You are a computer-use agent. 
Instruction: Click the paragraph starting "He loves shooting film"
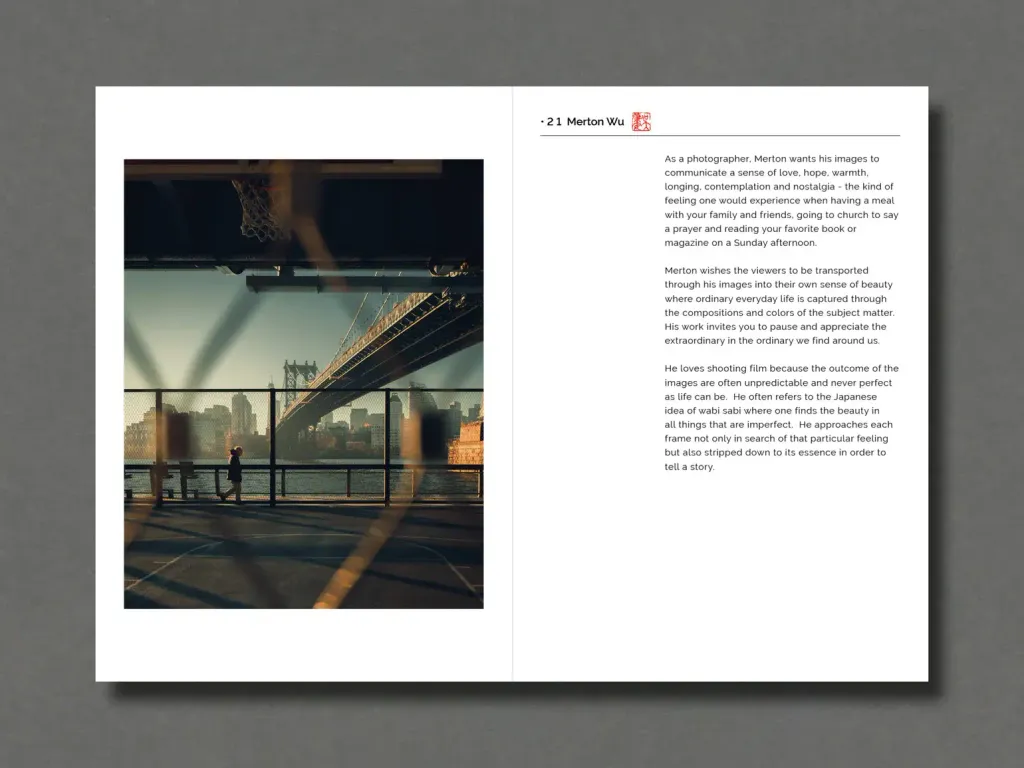[780, 417]
